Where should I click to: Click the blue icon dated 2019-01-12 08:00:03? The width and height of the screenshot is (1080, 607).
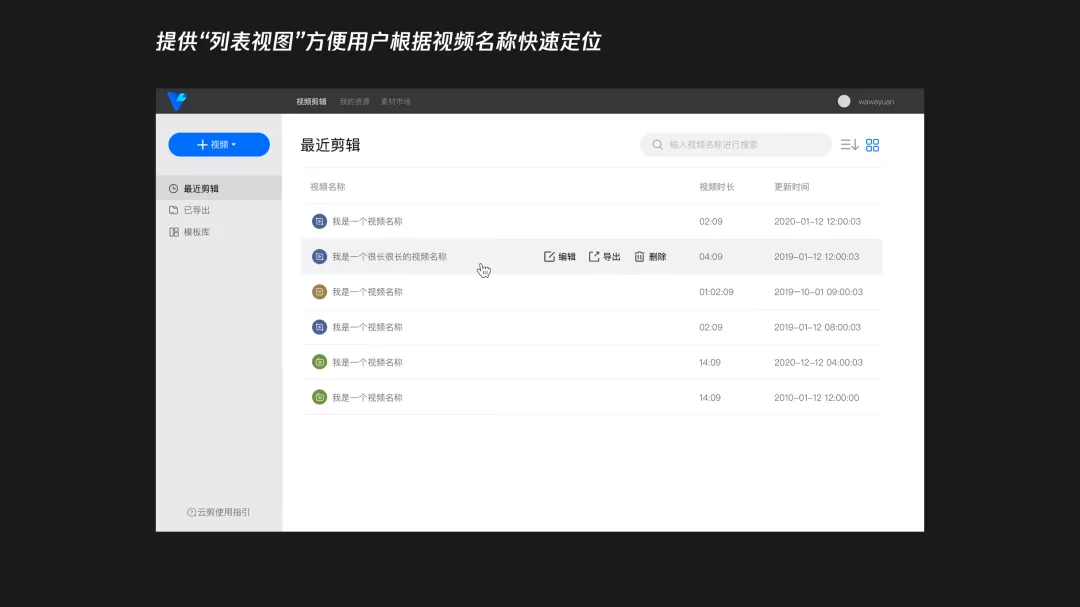pyautogui.click(x=319, y=327)
